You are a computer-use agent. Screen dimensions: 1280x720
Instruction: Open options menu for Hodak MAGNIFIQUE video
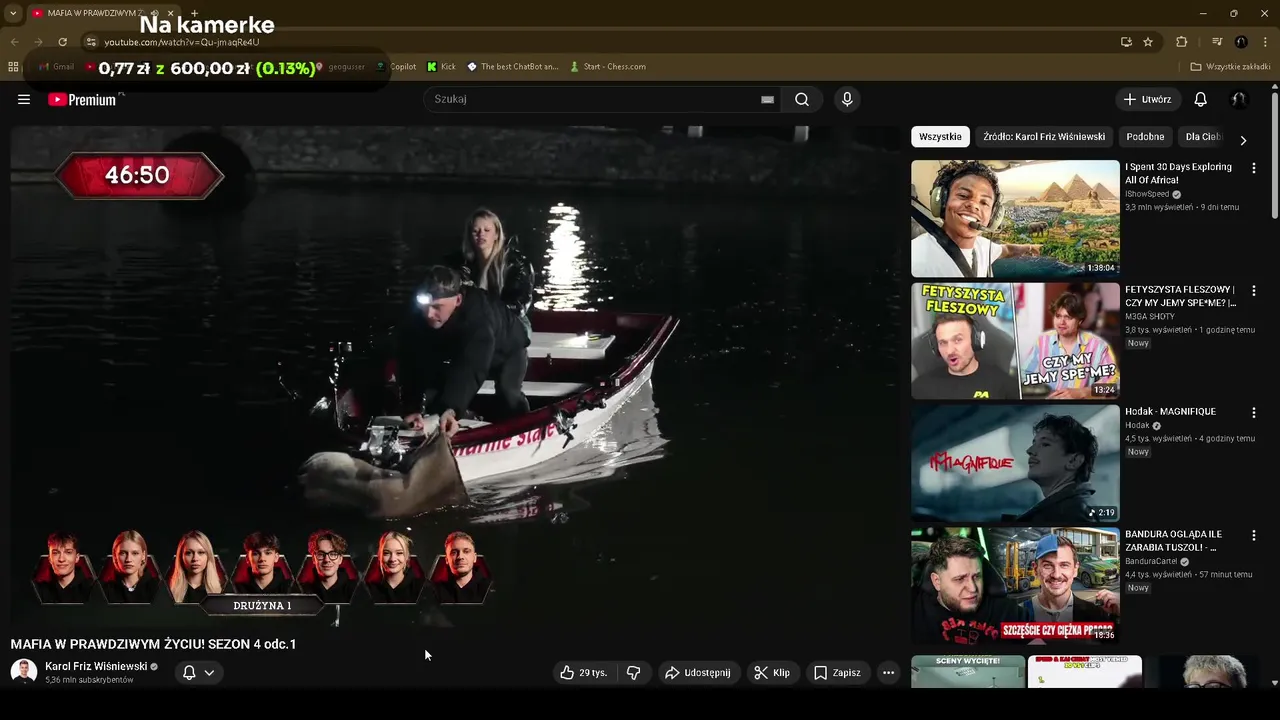coord(1254,413)
